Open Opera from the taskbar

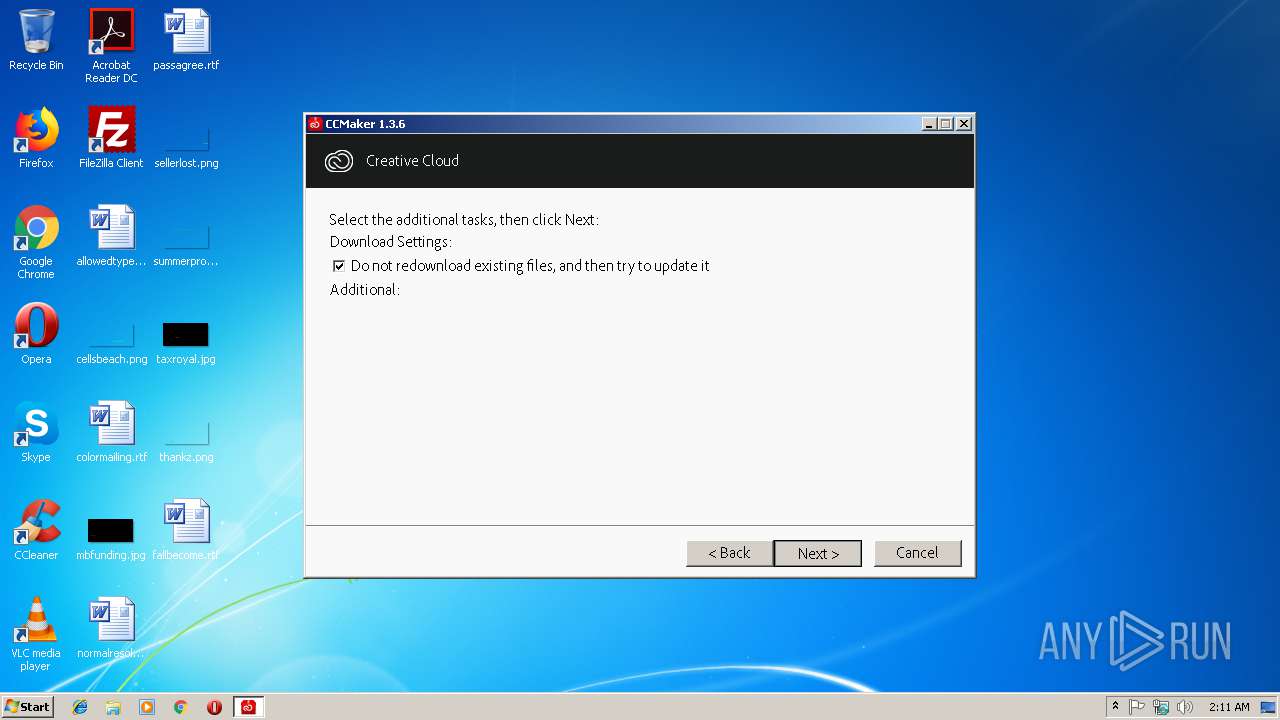(214, 707)
